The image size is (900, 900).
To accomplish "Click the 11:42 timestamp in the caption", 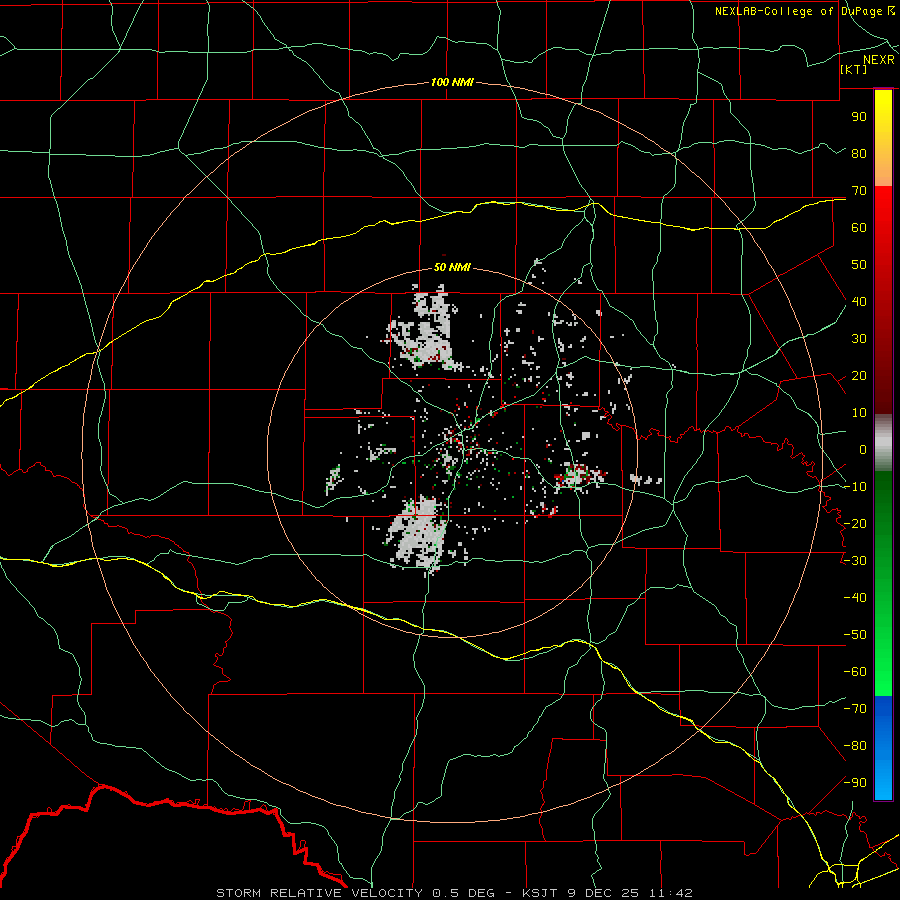I will coord(671,893).
